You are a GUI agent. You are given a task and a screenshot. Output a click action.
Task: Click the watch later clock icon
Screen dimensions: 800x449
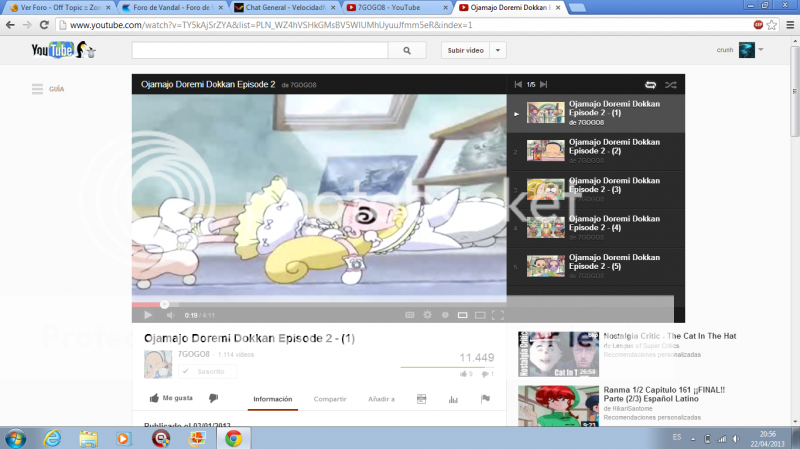point(445,315)
